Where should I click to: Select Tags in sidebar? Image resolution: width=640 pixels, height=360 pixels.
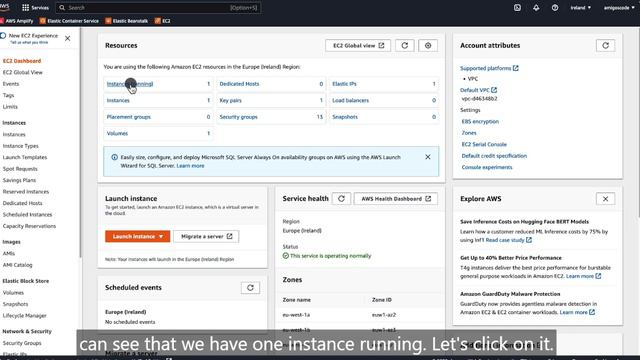[x=8, y=95]
